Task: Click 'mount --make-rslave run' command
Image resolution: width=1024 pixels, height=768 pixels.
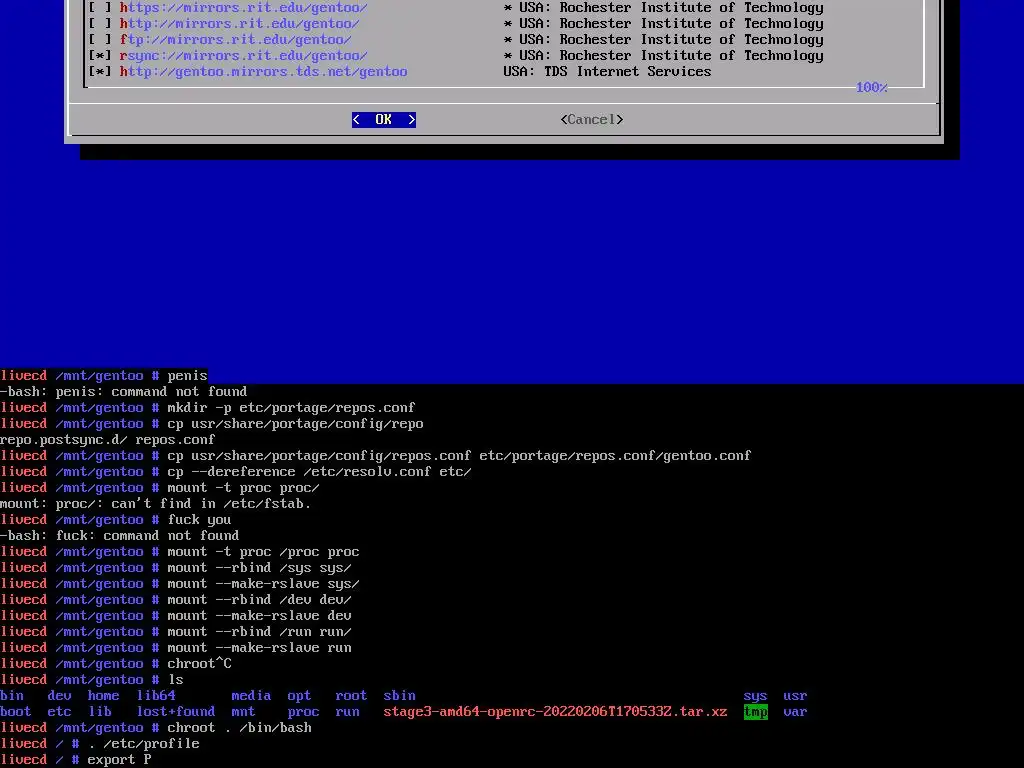Action: (x=259, y=648)
